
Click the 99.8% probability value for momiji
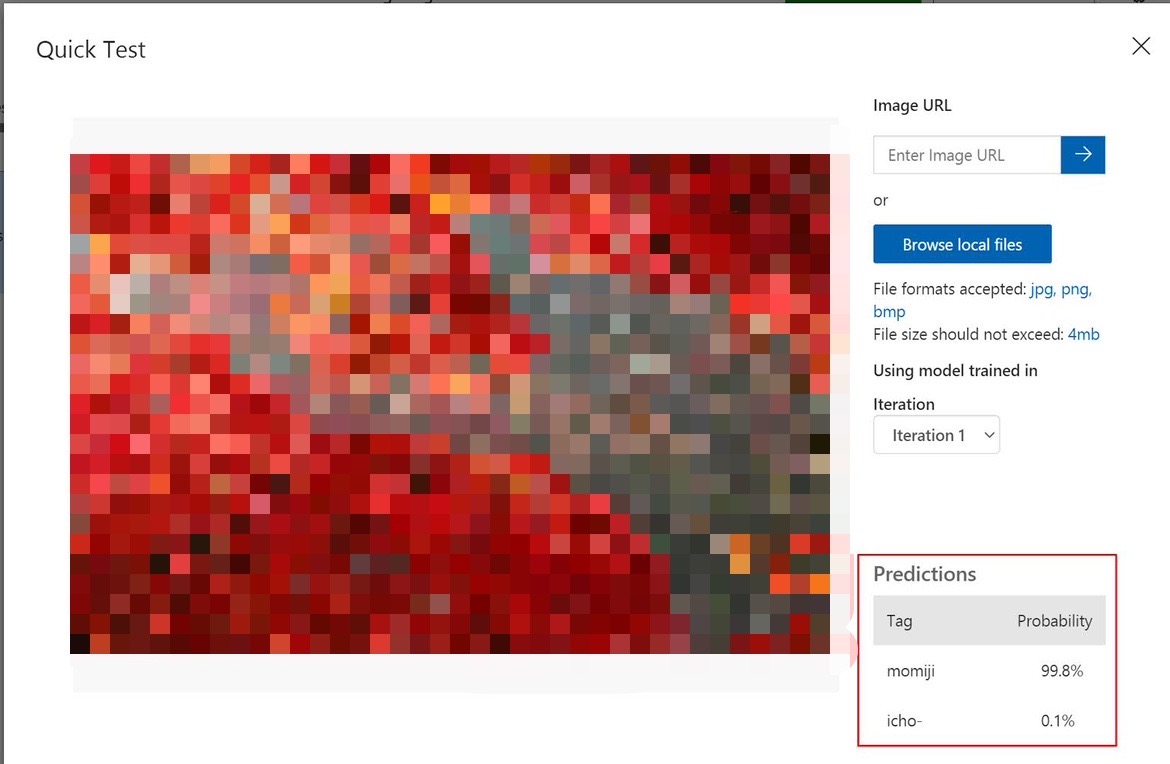pyautogui.click(x=1061, y=671)
